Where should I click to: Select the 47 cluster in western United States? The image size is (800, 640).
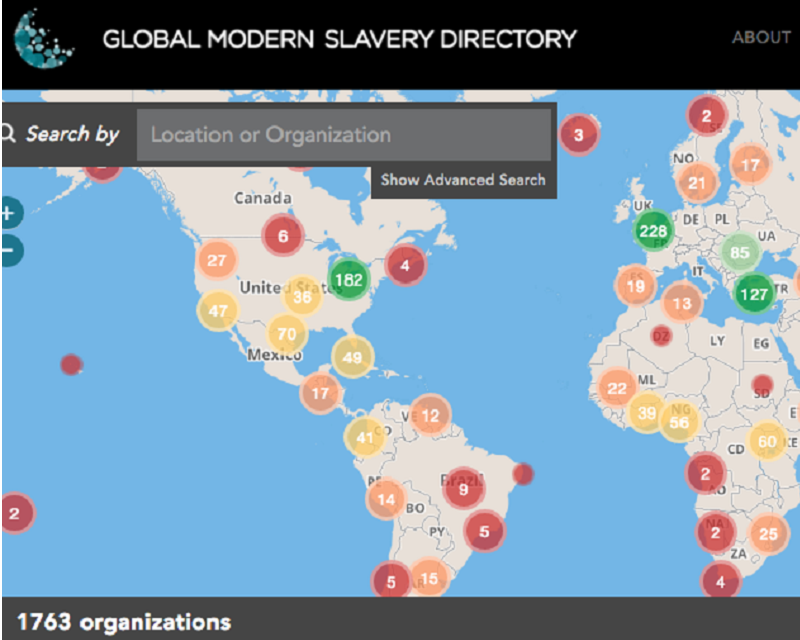pos(217,311)
